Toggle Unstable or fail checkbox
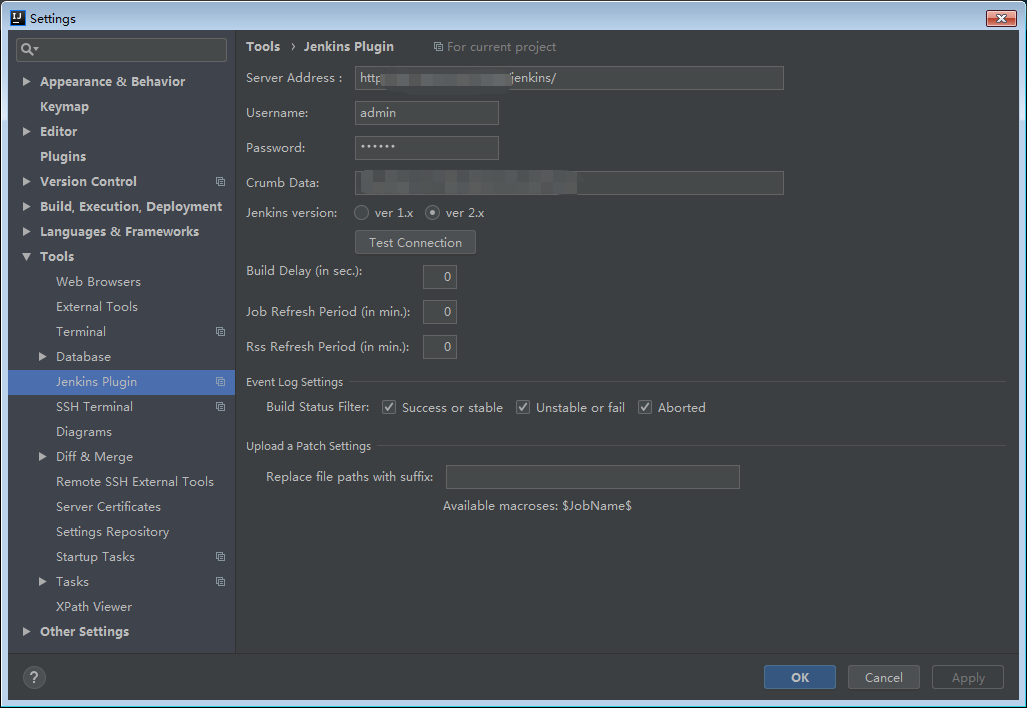The width and height of the screenshot is (1027, 708). coord(523,407)
